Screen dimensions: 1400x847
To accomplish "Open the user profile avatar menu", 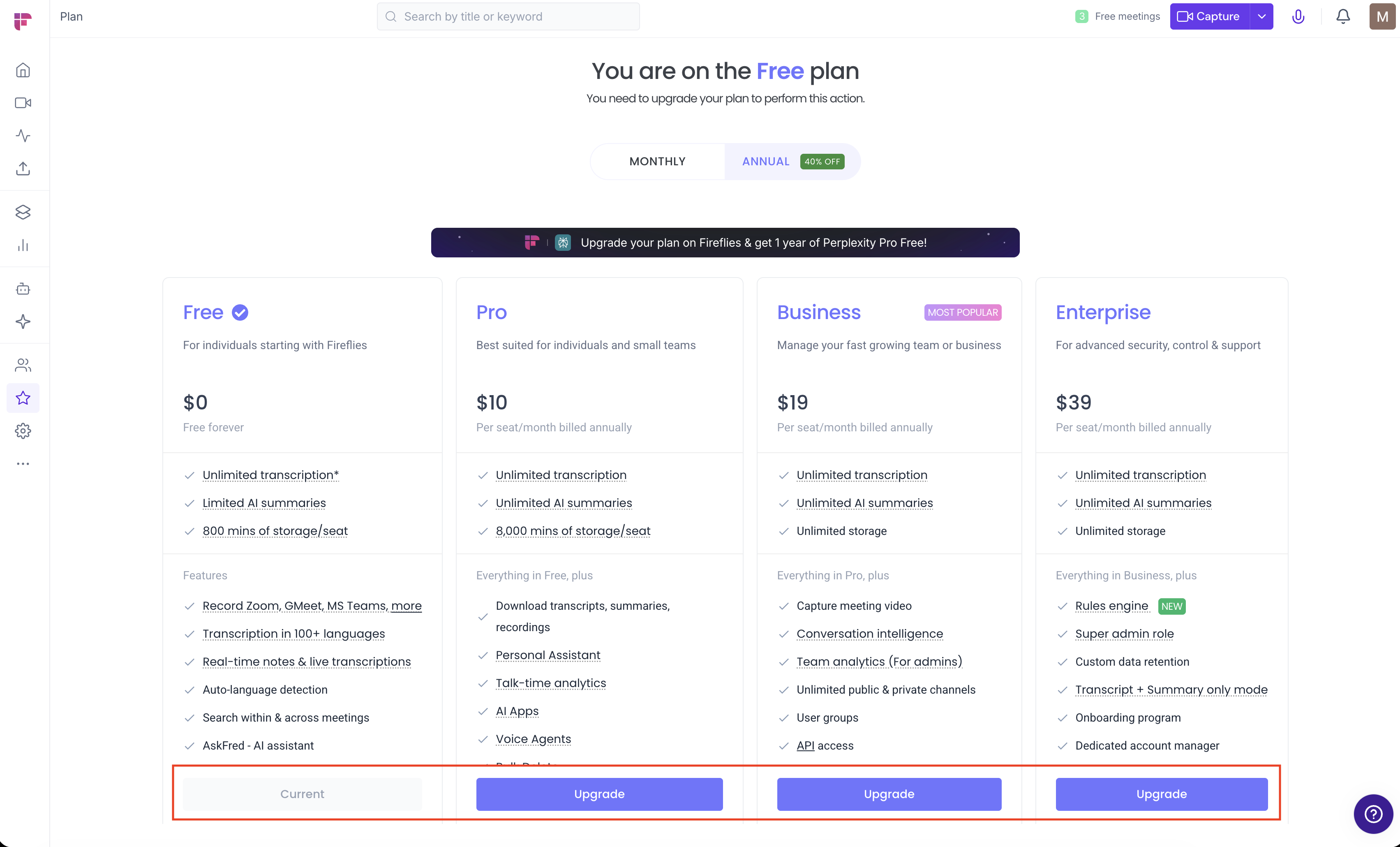I will [x=1382, y=16].
